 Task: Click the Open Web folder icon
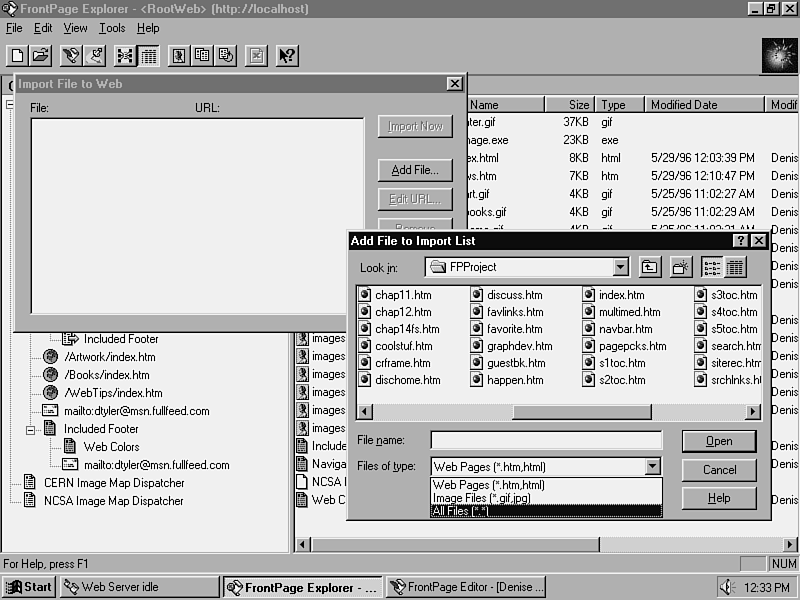click(x=40, y=56)
